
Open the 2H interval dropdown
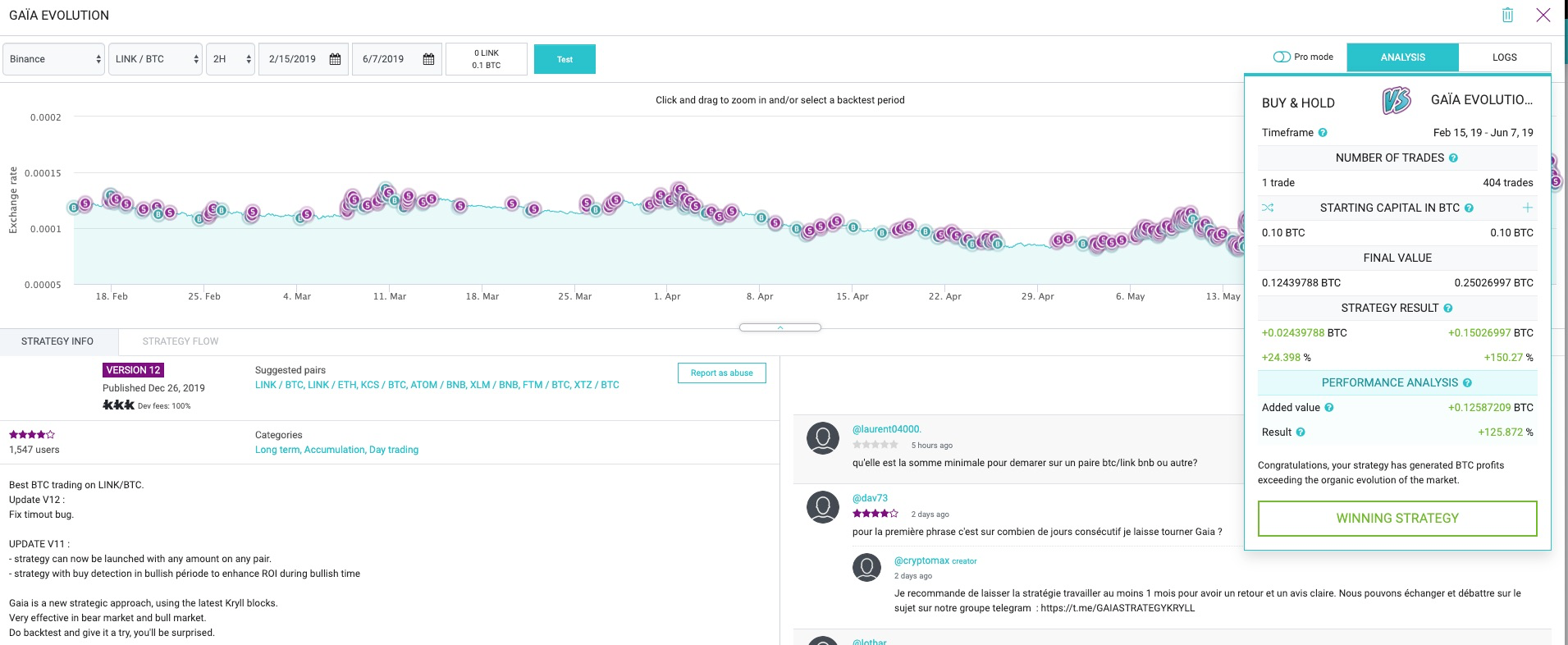click(231, 59)
